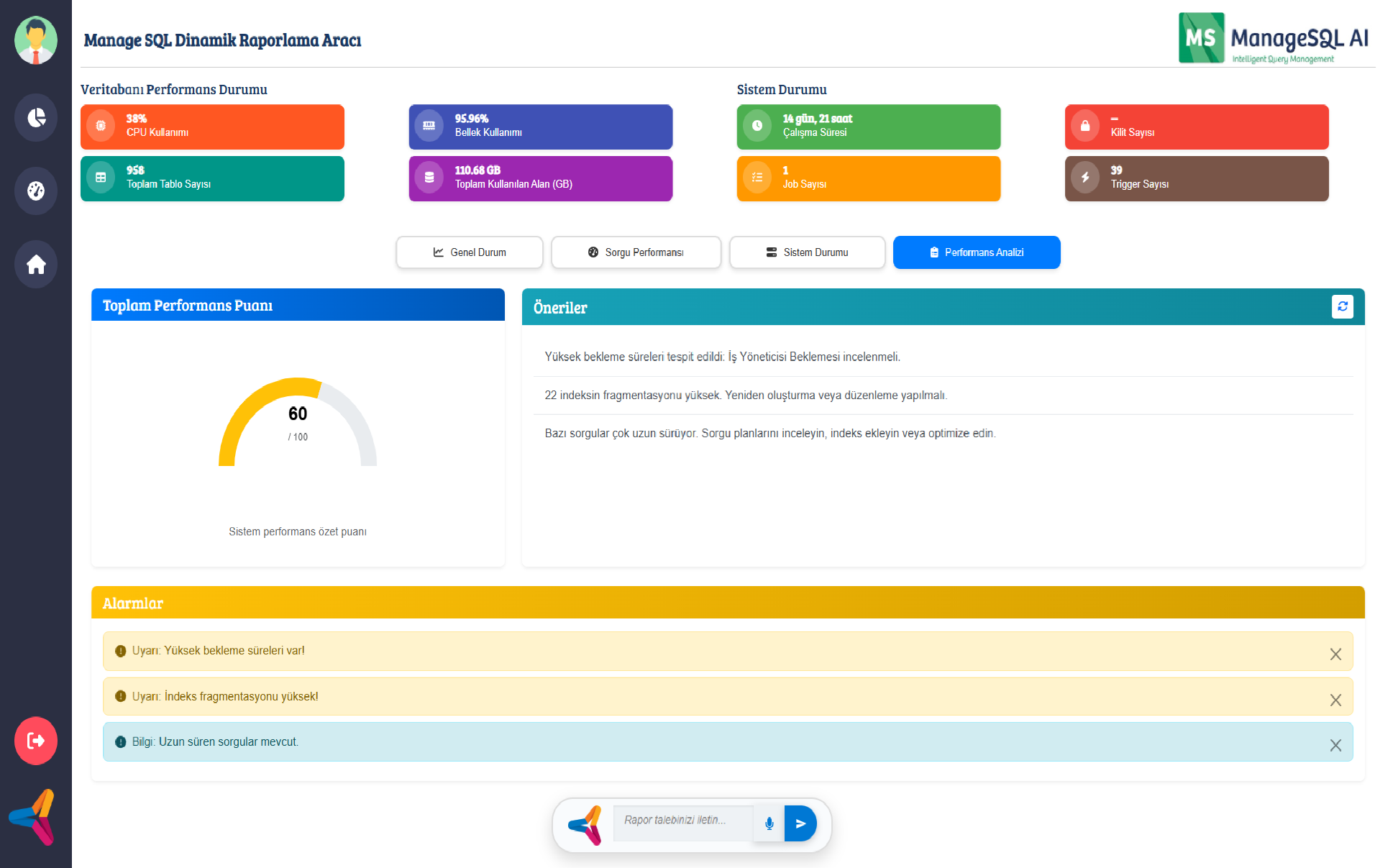Click the colorful AI logo in sidebar
Viewport: 1380px width, 868px height.
[33, 817]
